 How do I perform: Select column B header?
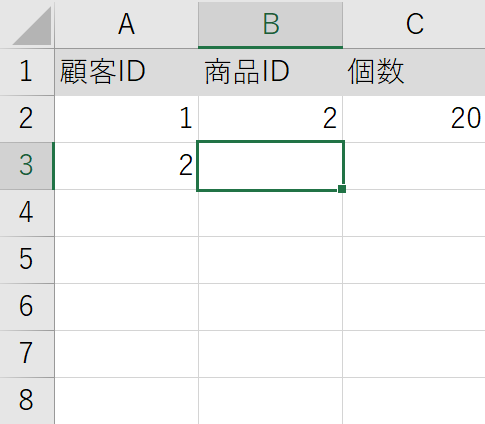point(270,24)
